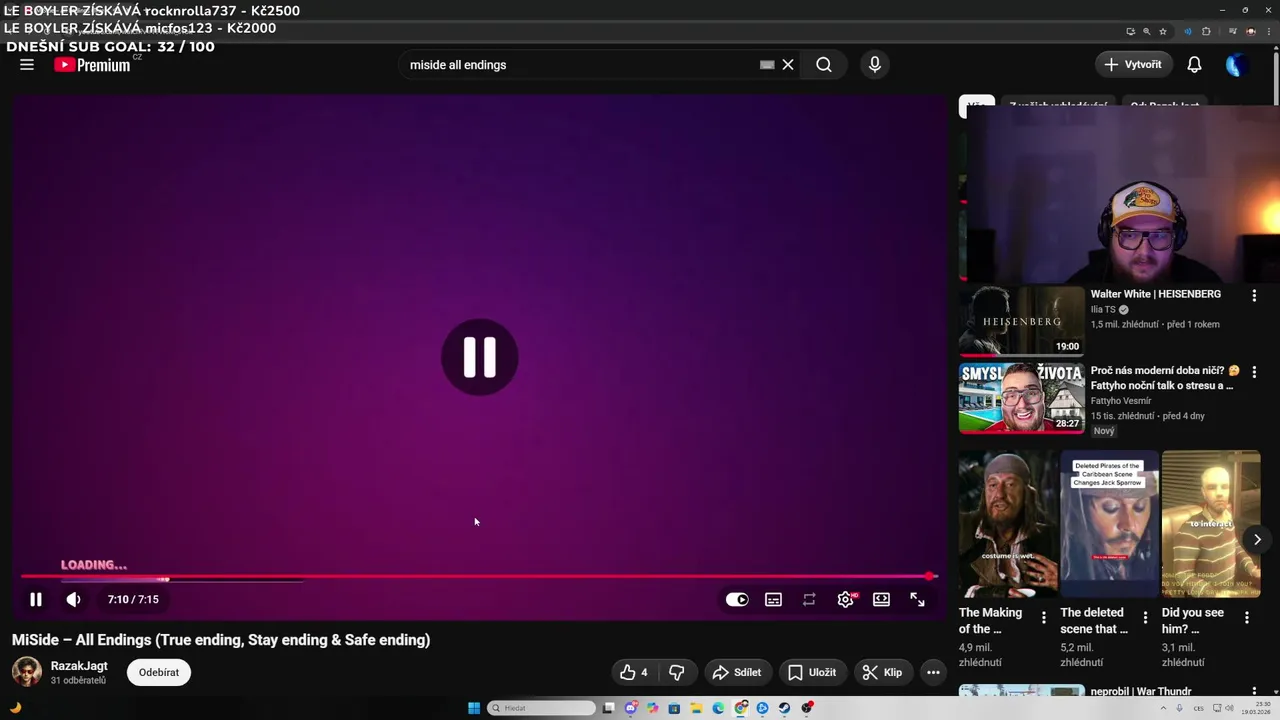Click the large pause overlay in the video
This screenshot has width=1280, height=720.
pos(480,357)
